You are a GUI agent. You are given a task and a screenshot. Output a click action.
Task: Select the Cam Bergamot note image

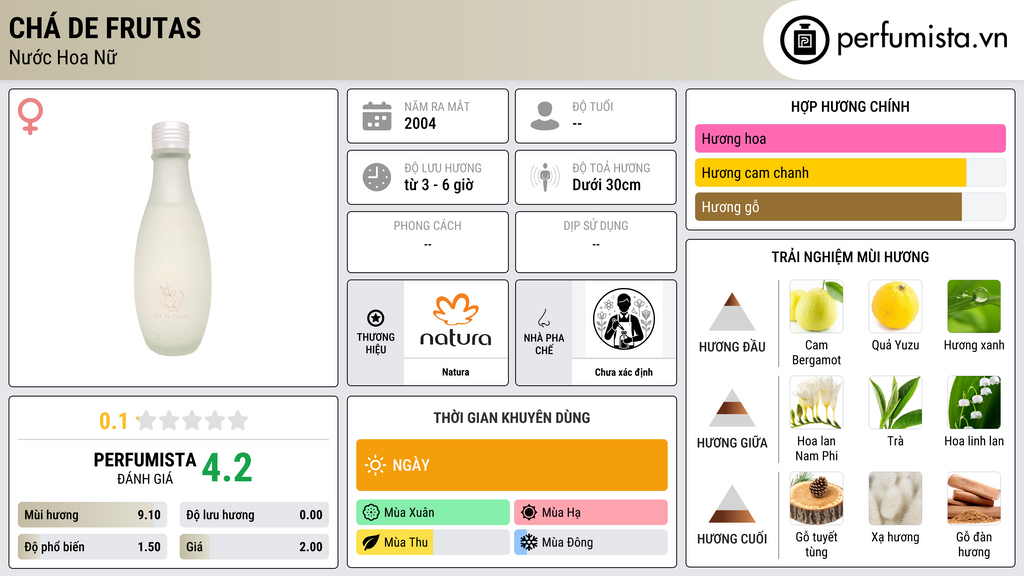tap(816, 306)
